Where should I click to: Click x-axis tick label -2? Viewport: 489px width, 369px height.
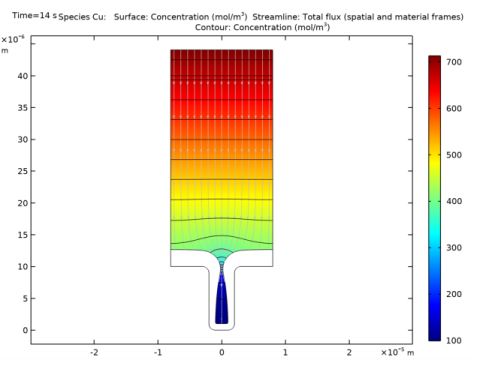coord(94,353)
